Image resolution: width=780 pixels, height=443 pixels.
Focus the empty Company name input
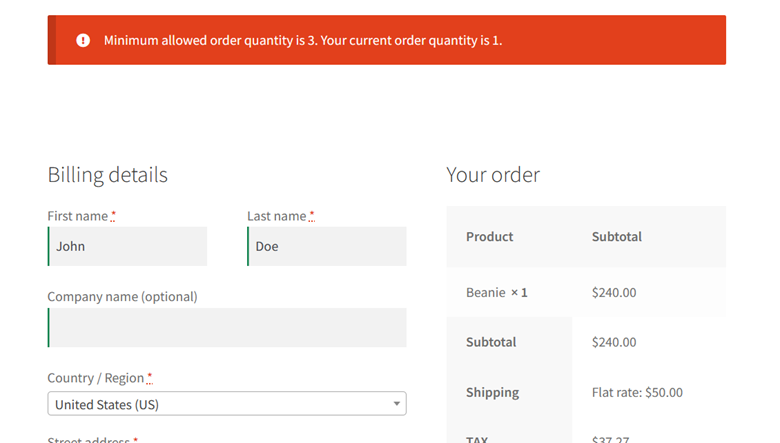pyautogui.click(x=227, y=328)
